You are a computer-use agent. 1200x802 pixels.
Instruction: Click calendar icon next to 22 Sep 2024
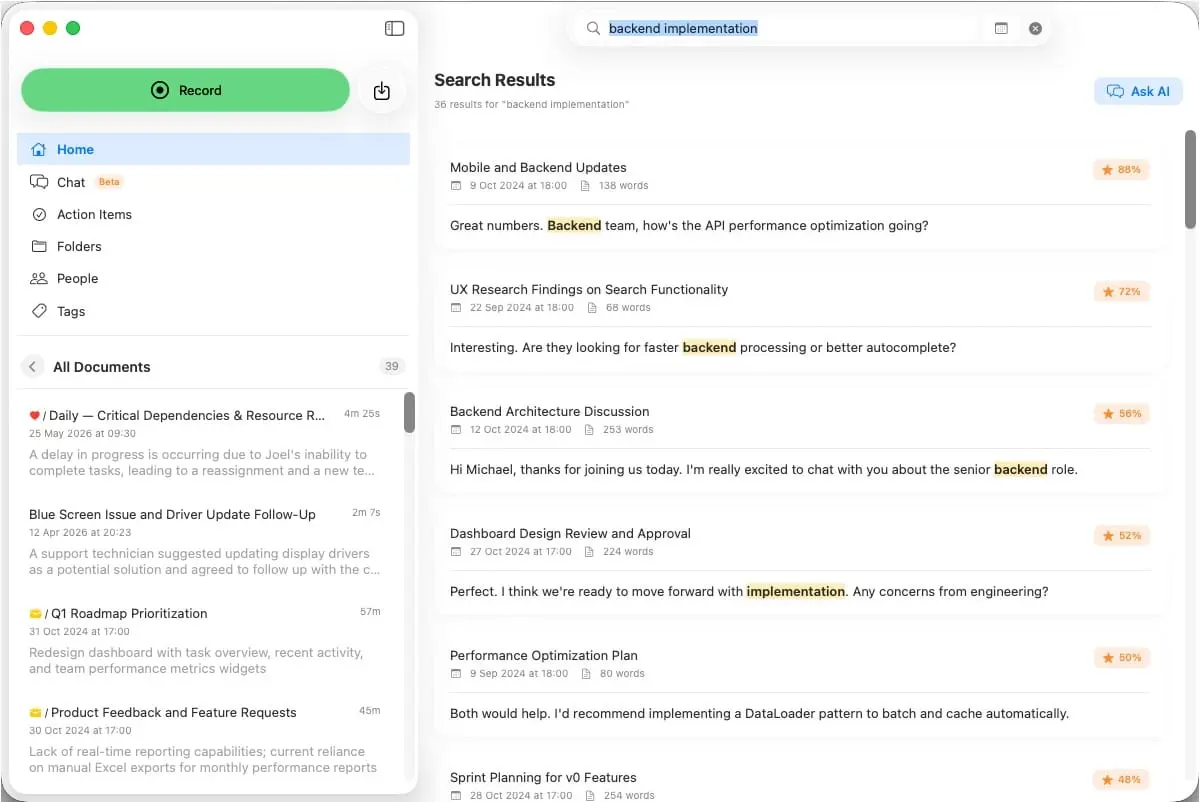click(x=456, y=308)
